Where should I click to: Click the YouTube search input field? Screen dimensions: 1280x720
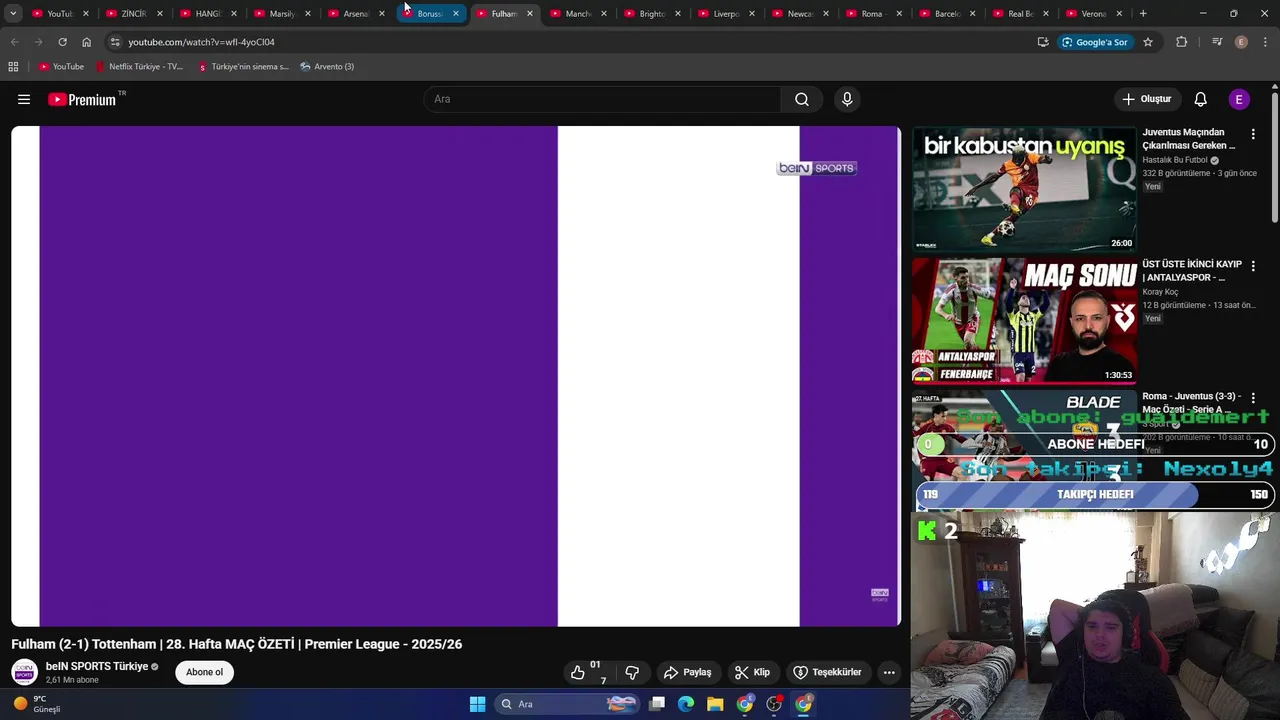[603, 99]
